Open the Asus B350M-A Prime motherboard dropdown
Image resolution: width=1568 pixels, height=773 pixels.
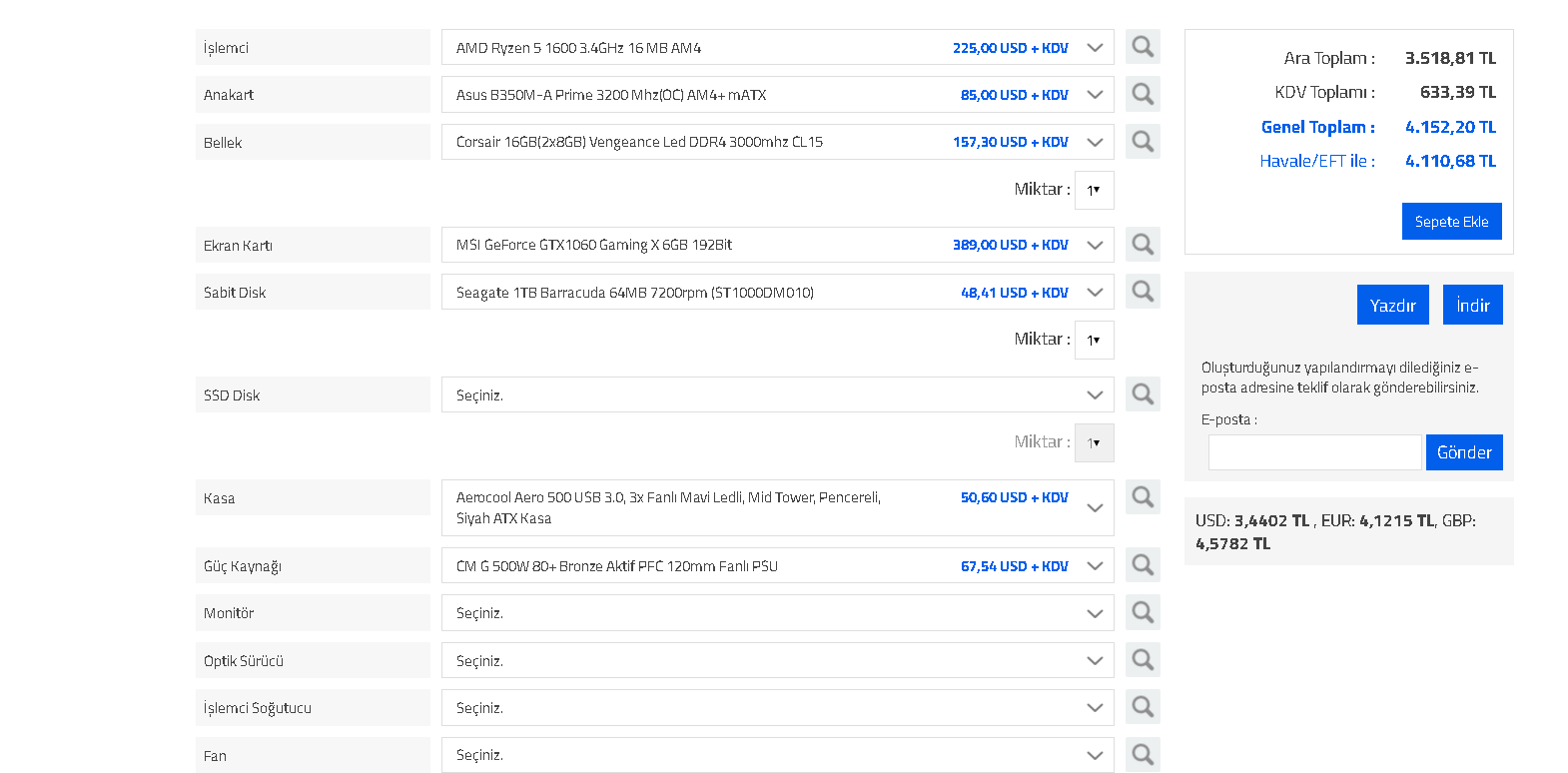pos(777,94)
